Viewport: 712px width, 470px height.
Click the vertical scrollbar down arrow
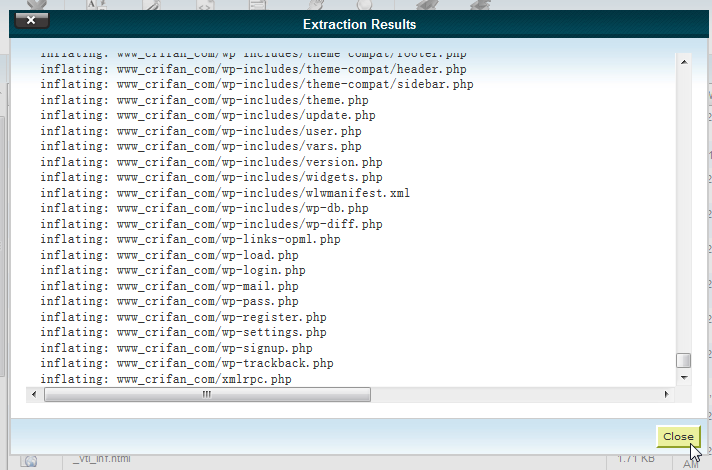[684, 377]
